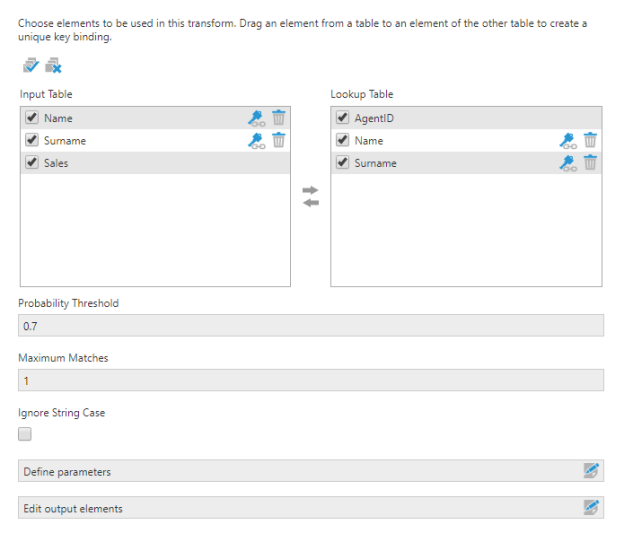Toggle the Lookup Table Surname checkbox

pyautogui.click(x=343, y=163)
